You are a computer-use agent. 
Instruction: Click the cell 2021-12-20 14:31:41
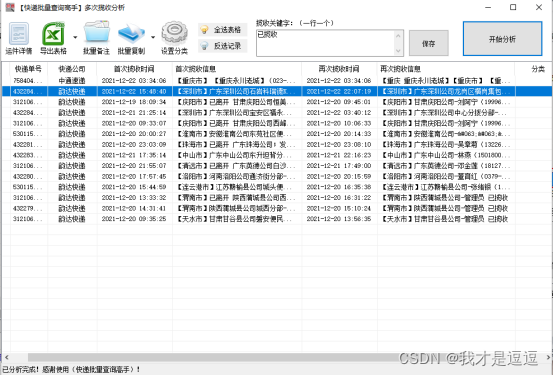134,208
